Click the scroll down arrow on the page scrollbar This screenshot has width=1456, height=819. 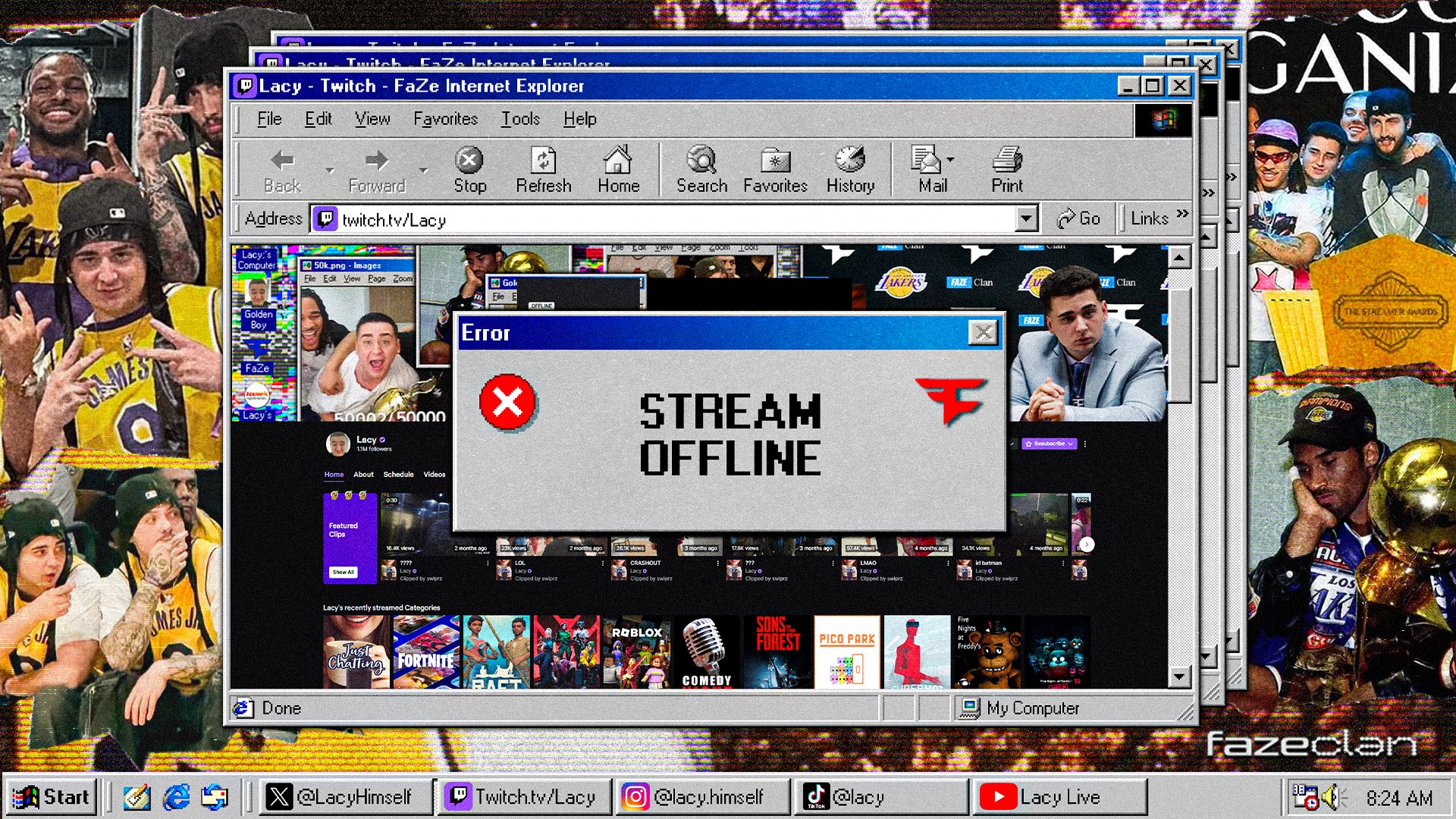coord(1179,676)
